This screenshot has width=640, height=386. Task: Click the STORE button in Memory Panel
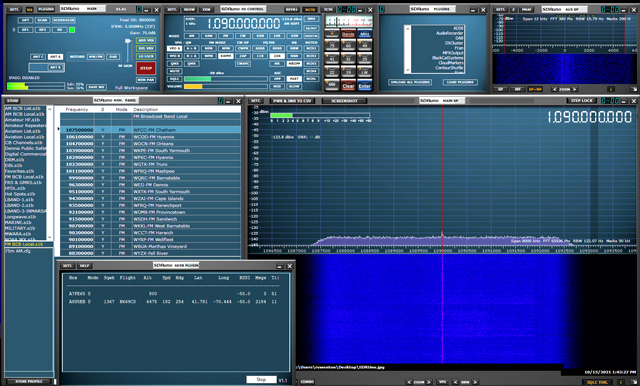[x=13, y=100]
